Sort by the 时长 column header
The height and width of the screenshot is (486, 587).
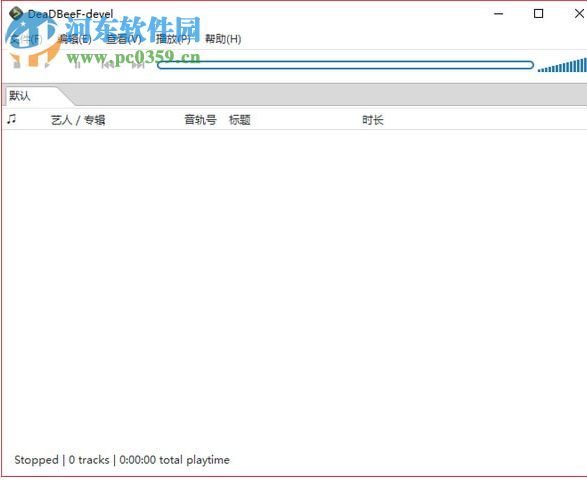tap(372, 120)
